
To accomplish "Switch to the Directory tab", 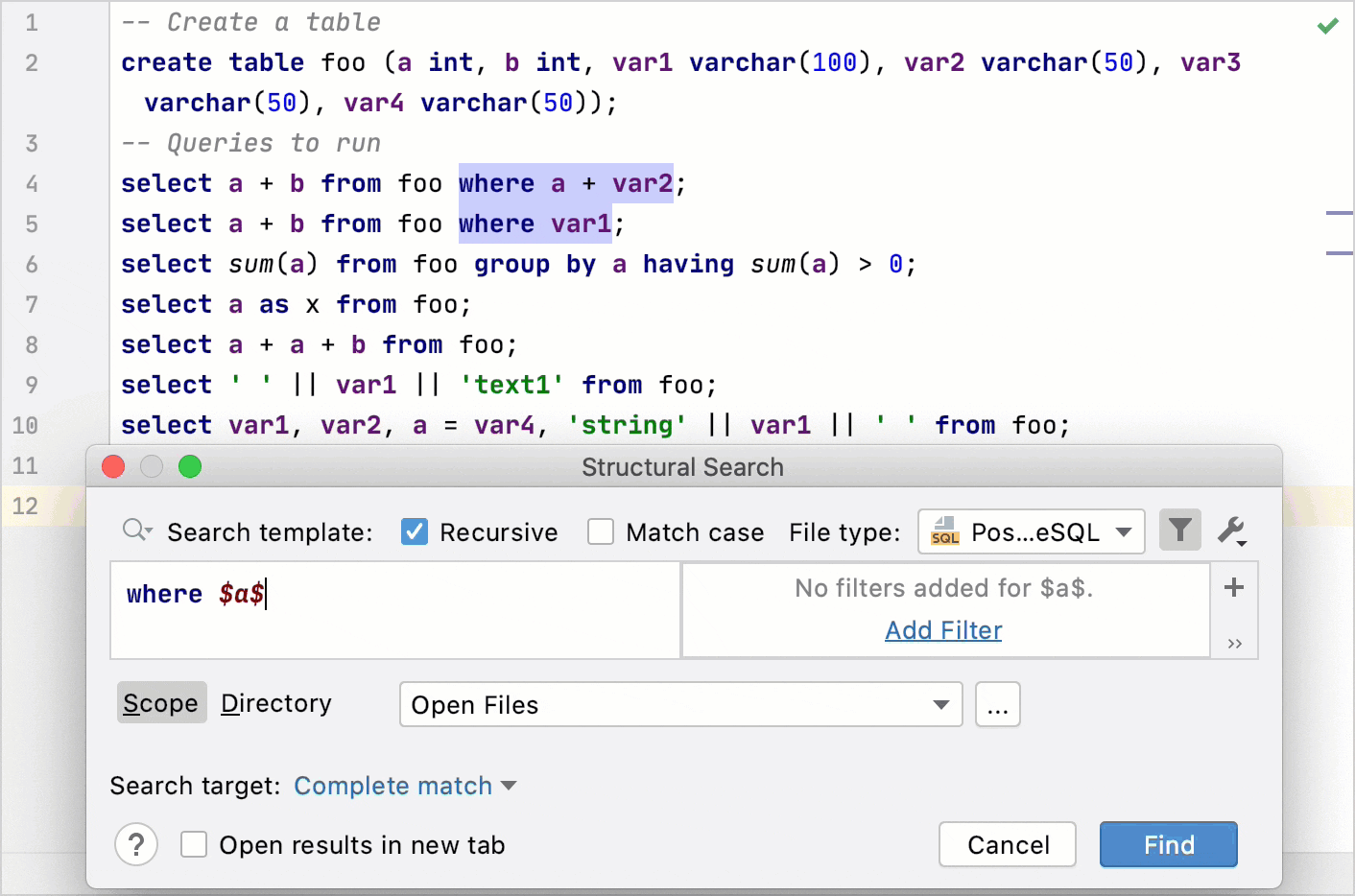I will click(276, 702).
